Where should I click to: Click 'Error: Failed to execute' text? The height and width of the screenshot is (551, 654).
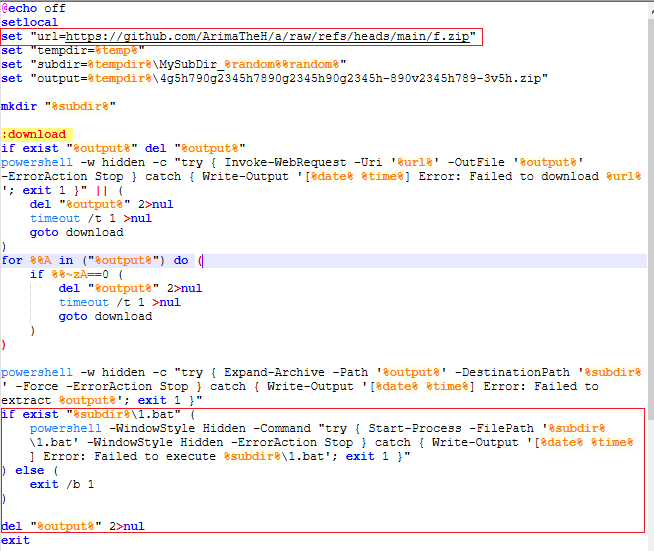point(130,457)
